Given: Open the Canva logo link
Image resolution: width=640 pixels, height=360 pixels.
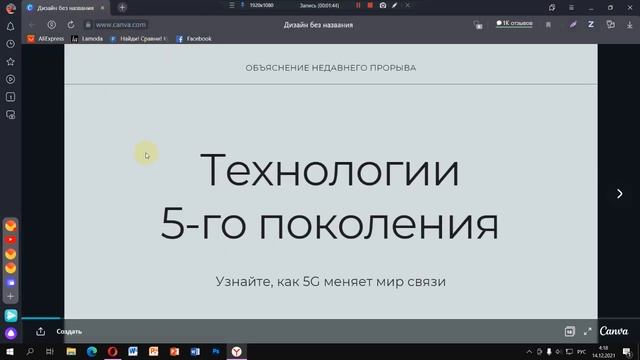Looking at the screenshot, I should [613, 331].
